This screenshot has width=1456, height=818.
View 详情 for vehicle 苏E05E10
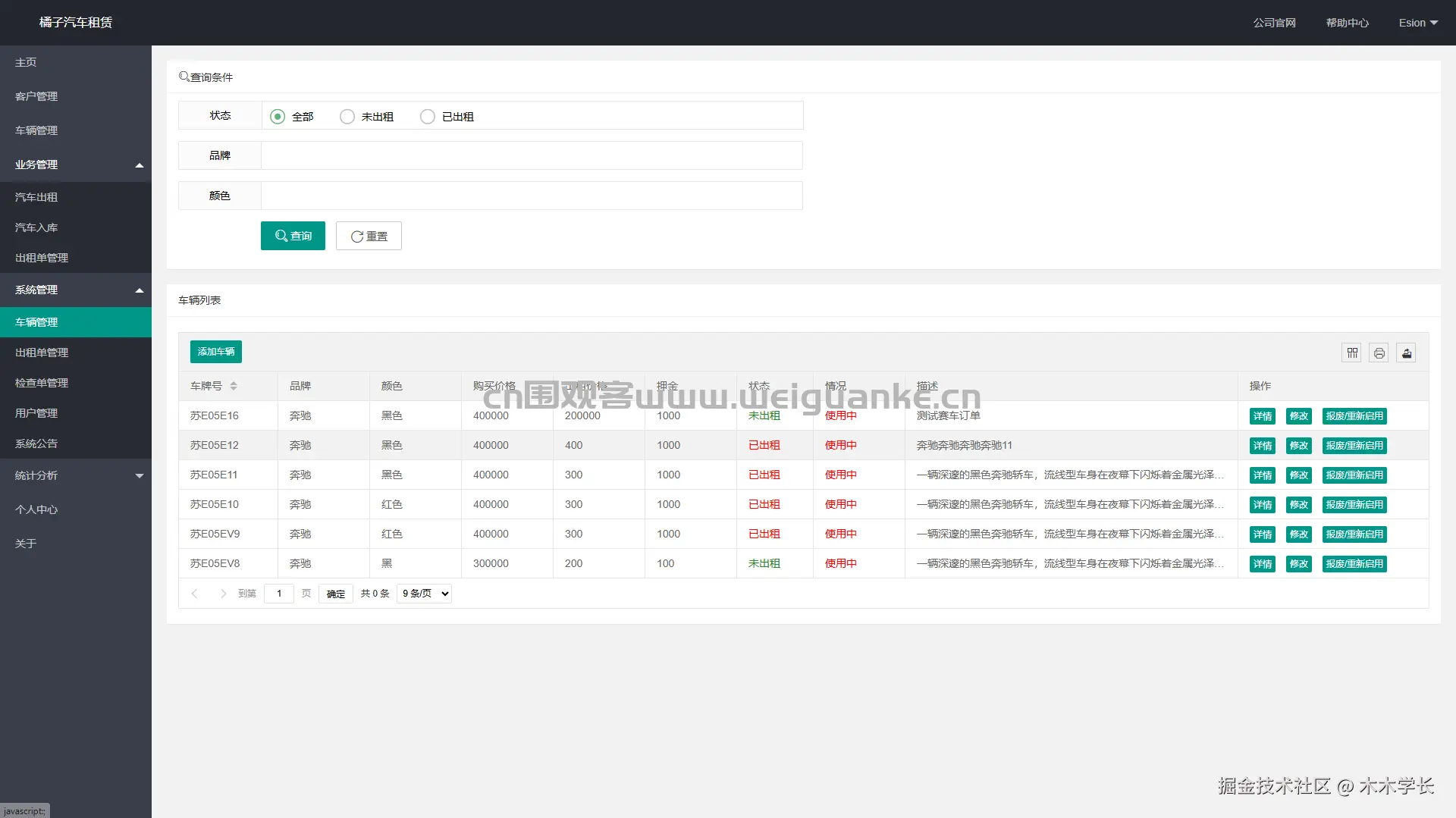click(1263, 505)
